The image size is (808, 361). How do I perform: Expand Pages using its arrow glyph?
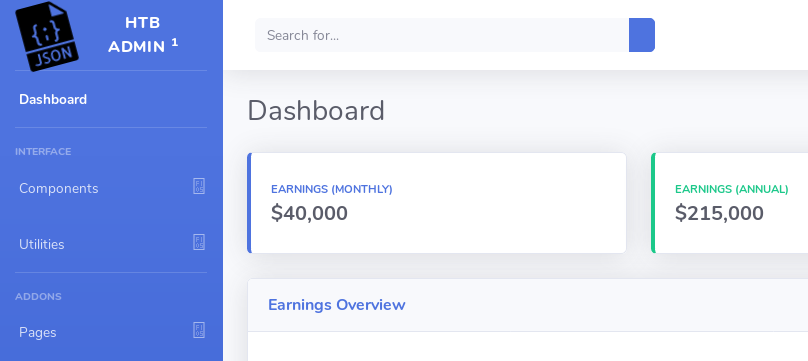199,330
